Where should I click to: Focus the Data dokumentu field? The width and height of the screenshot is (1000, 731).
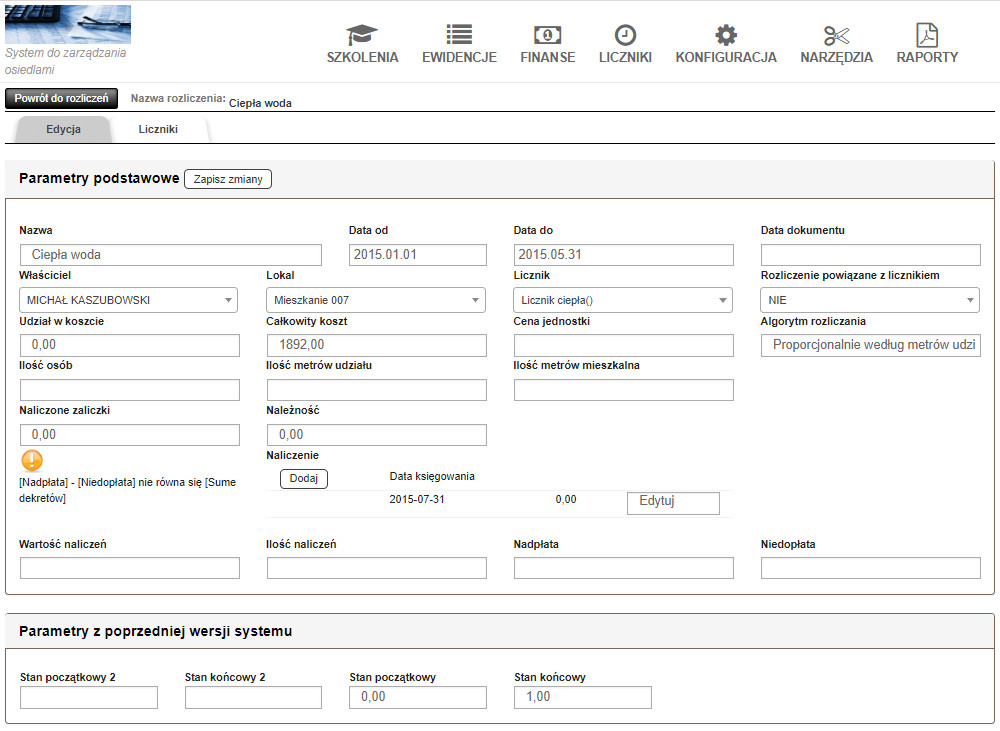871,255
